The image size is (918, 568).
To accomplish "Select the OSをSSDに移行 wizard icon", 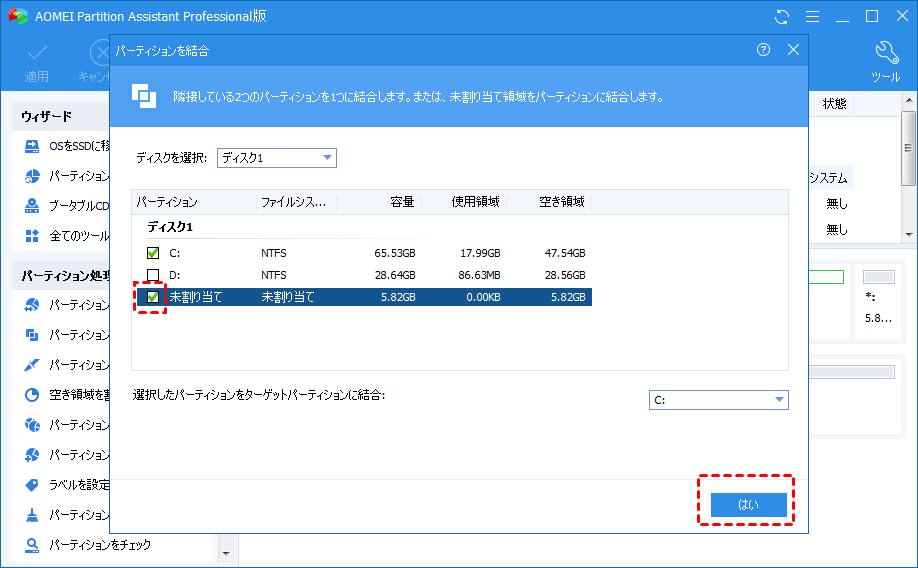I will (32, 146).
